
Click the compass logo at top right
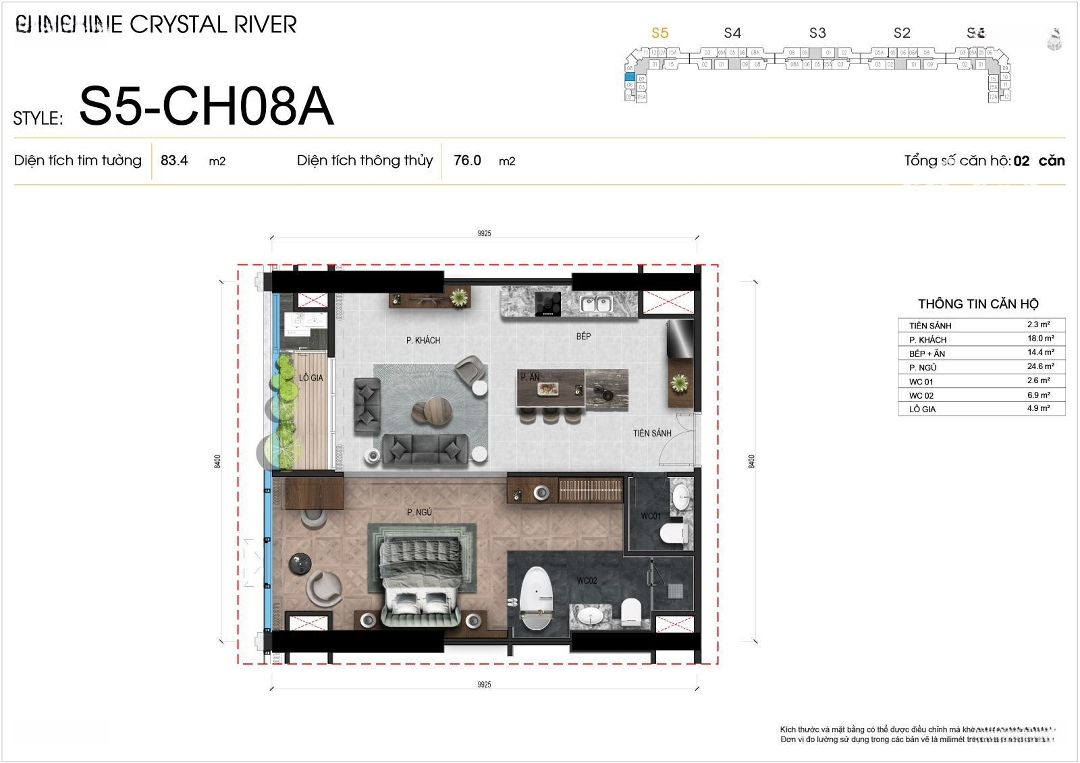point(1052,39)
